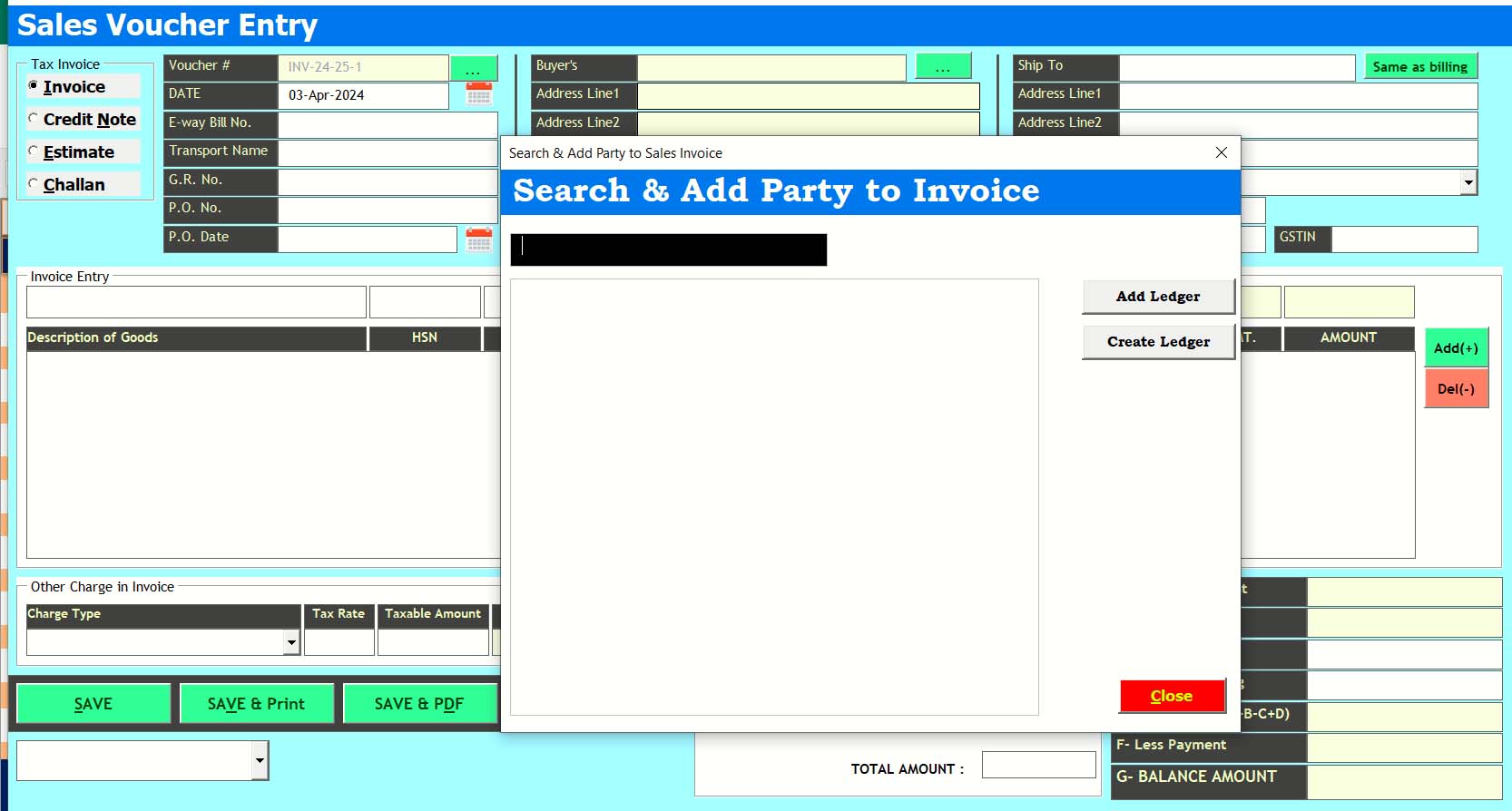This screenshot has height=811, width=1512.
Task: Expand the dropdown above the GSTIN field
Action: coord(1468,182)
